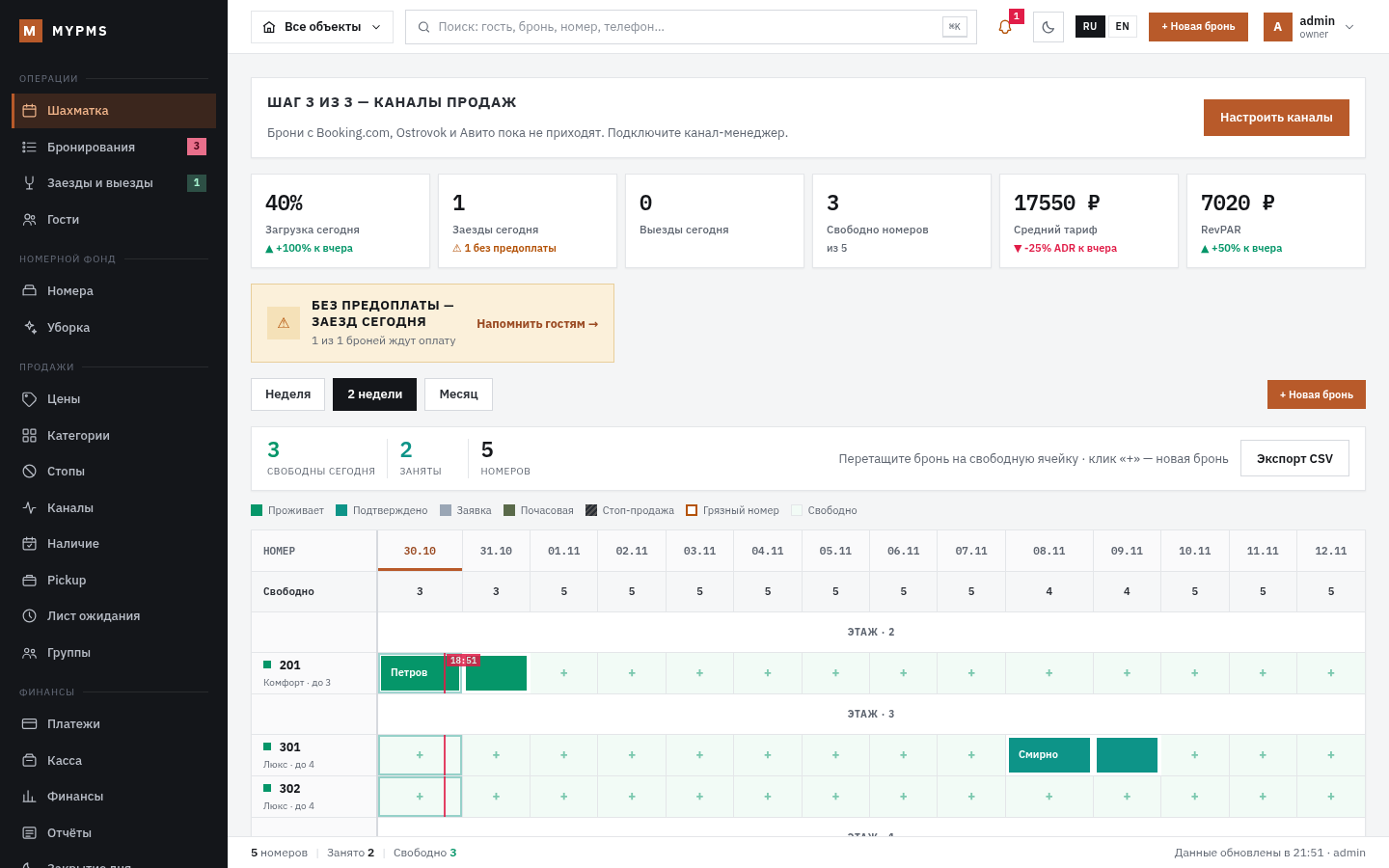Open the Уборка sparkle icon

point(30,328)
